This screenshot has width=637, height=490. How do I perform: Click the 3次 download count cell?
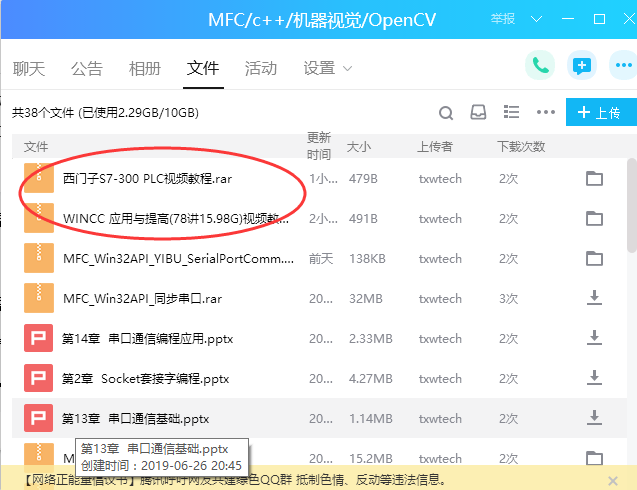coord(508,299)
